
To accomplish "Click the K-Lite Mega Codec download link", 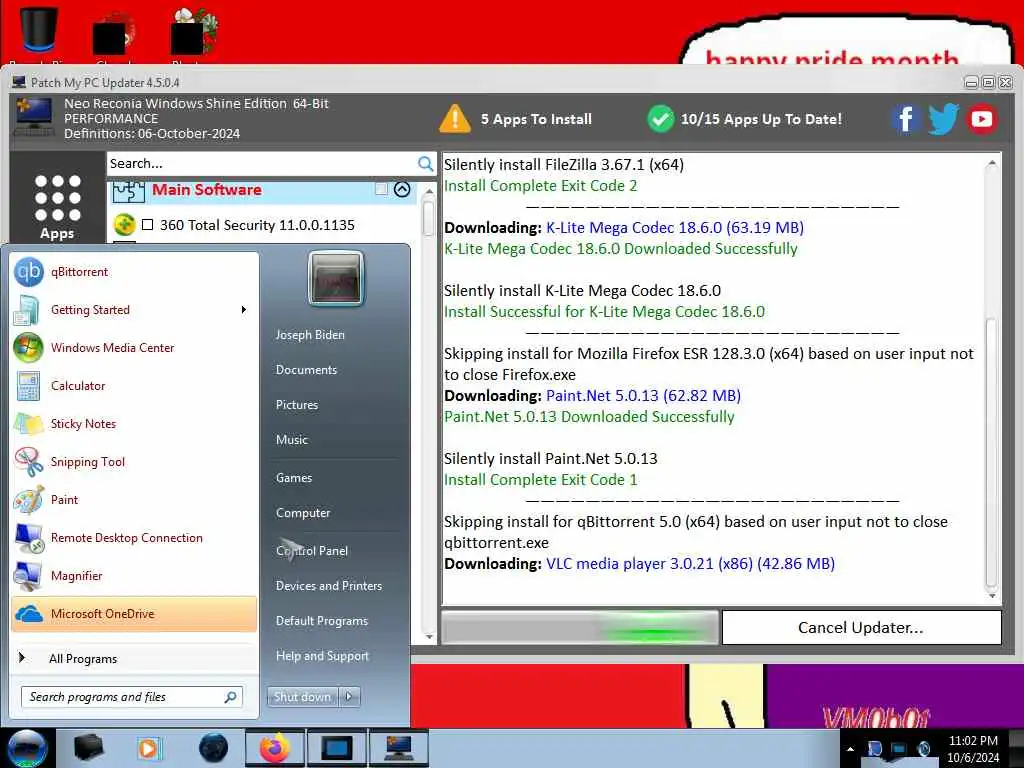I will (674, 227).
